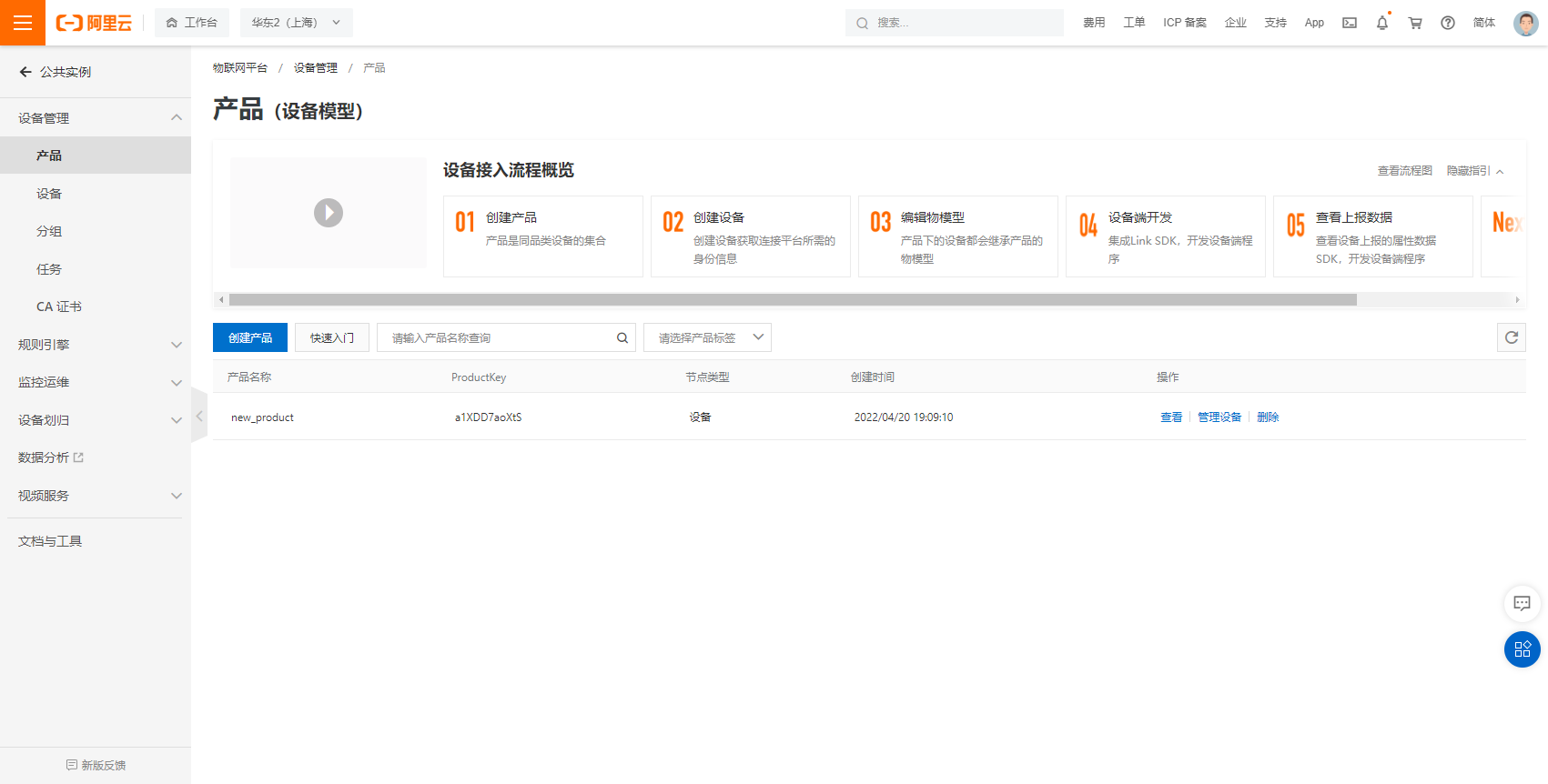Click 删除 for new_product
This screenshot has width=1548, height=784.
click(1268, 417)
